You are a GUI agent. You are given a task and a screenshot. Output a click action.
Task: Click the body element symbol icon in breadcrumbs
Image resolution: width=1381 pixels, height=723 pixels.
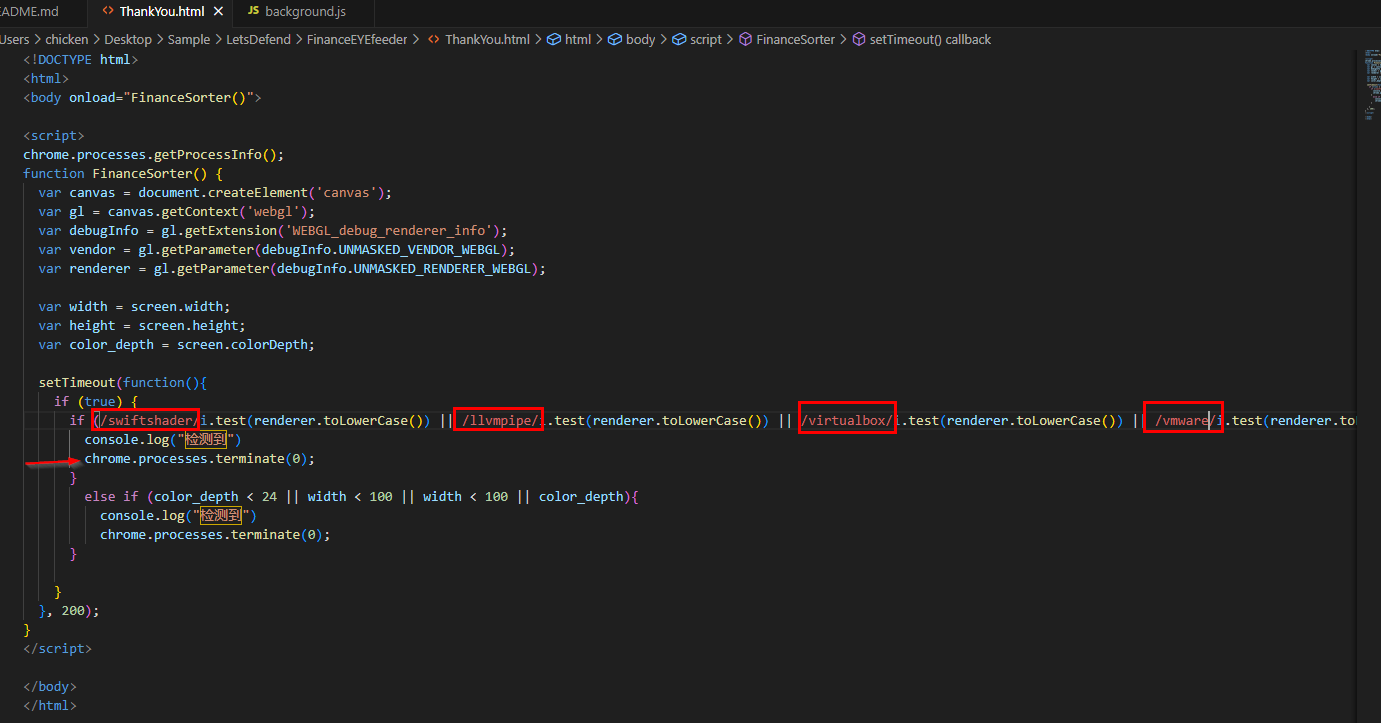[x=614, y=40]
